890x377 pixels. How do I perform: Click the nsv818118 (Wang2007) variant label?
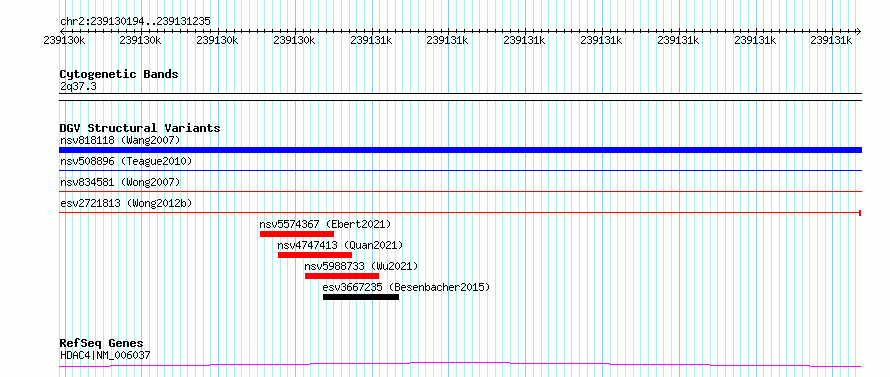[120, 140]
